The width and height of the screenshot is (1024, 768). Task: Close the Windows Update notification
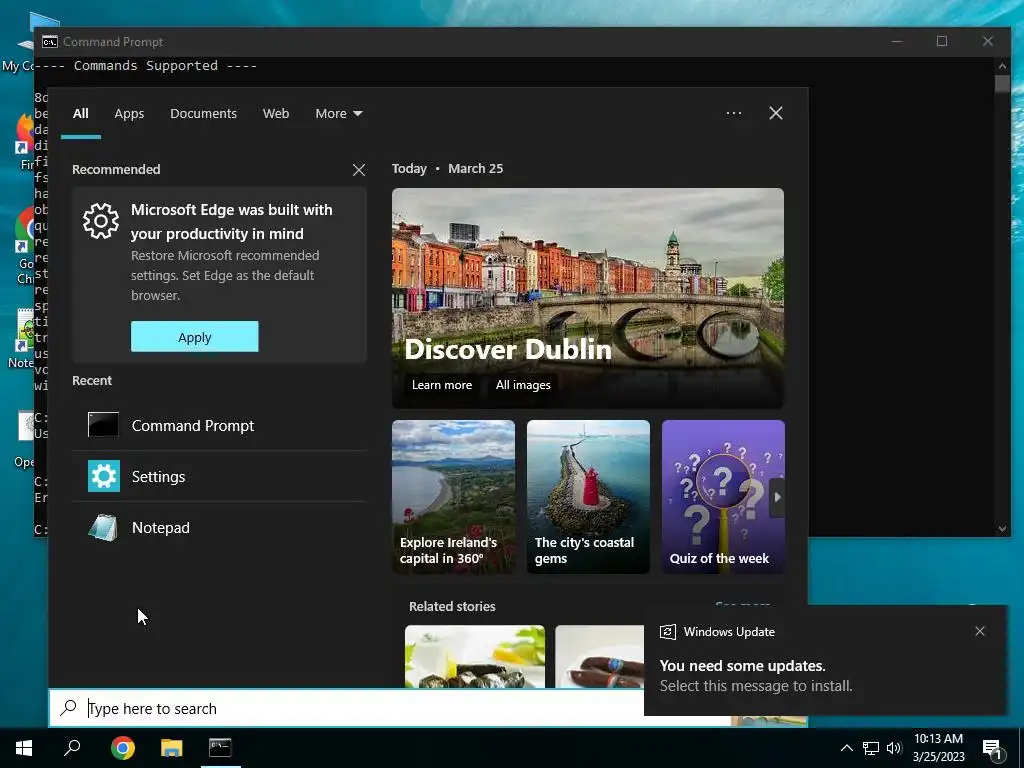pyautogui.click(x=980, y=632)
